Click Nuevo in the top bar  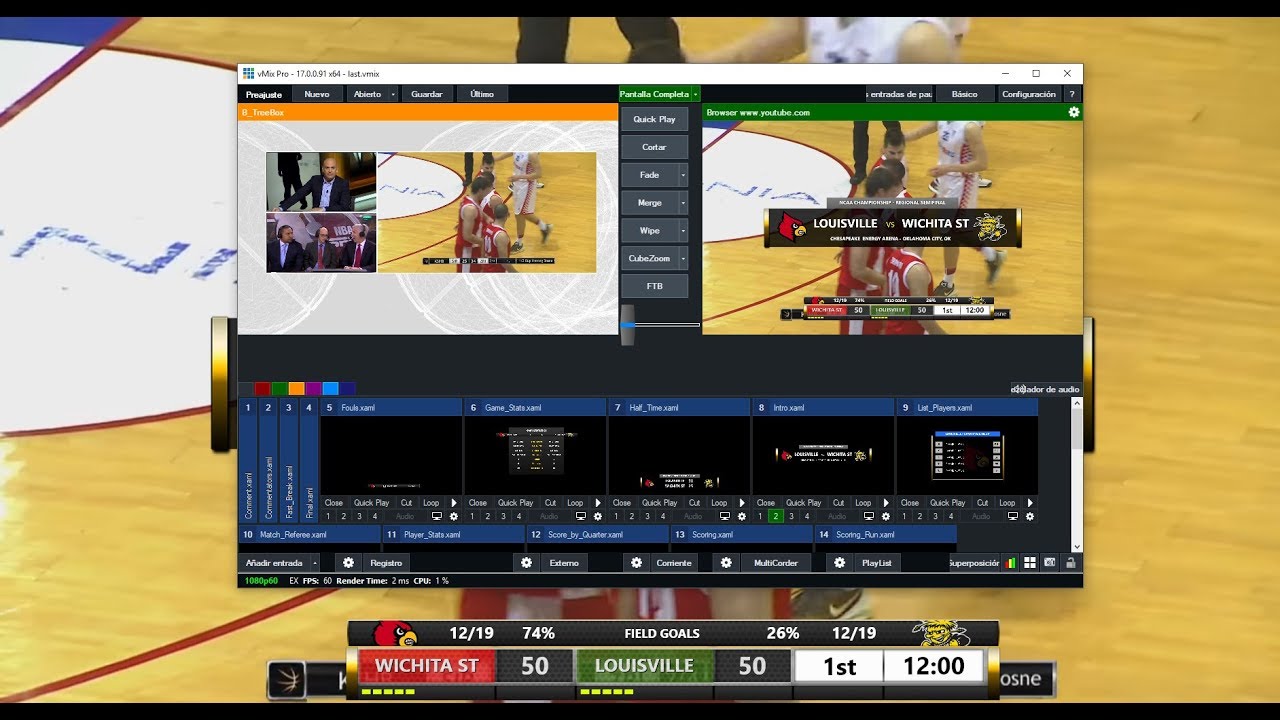point(317,94)
